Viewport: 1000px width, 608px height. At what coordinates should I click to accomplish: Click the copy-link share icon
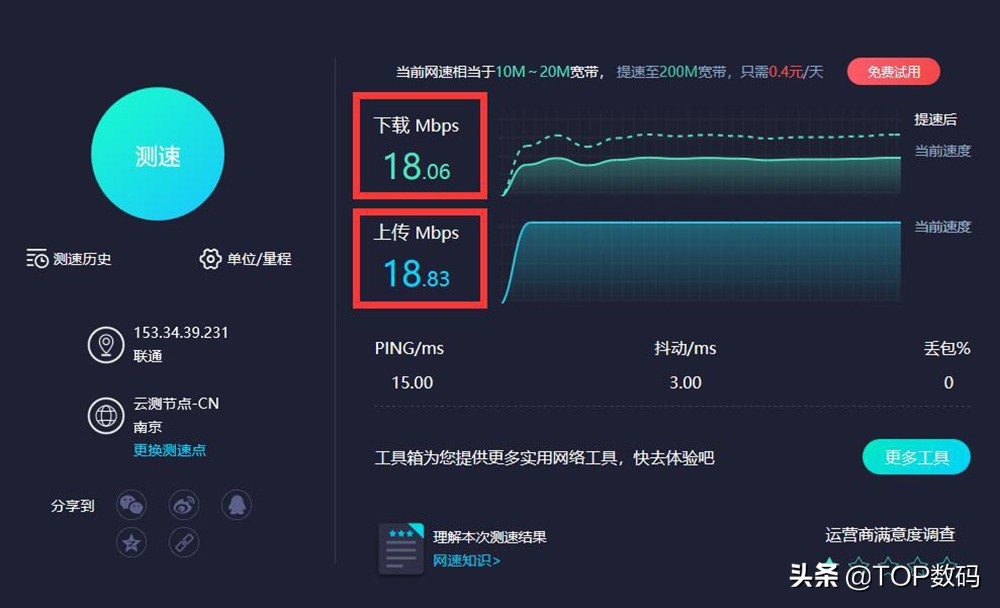click(184, 542)
